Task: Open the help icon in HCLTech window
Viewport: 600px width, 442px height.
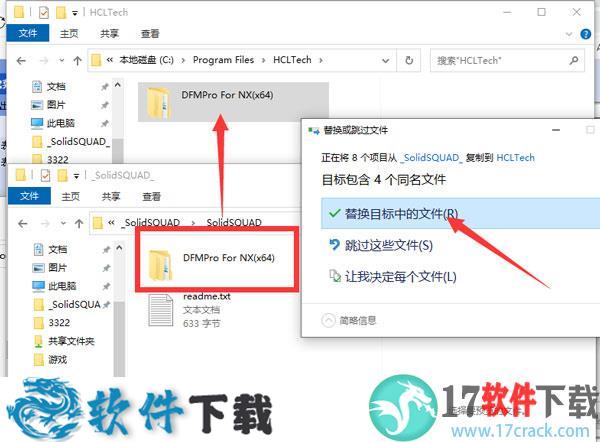Action: [585, 34]
